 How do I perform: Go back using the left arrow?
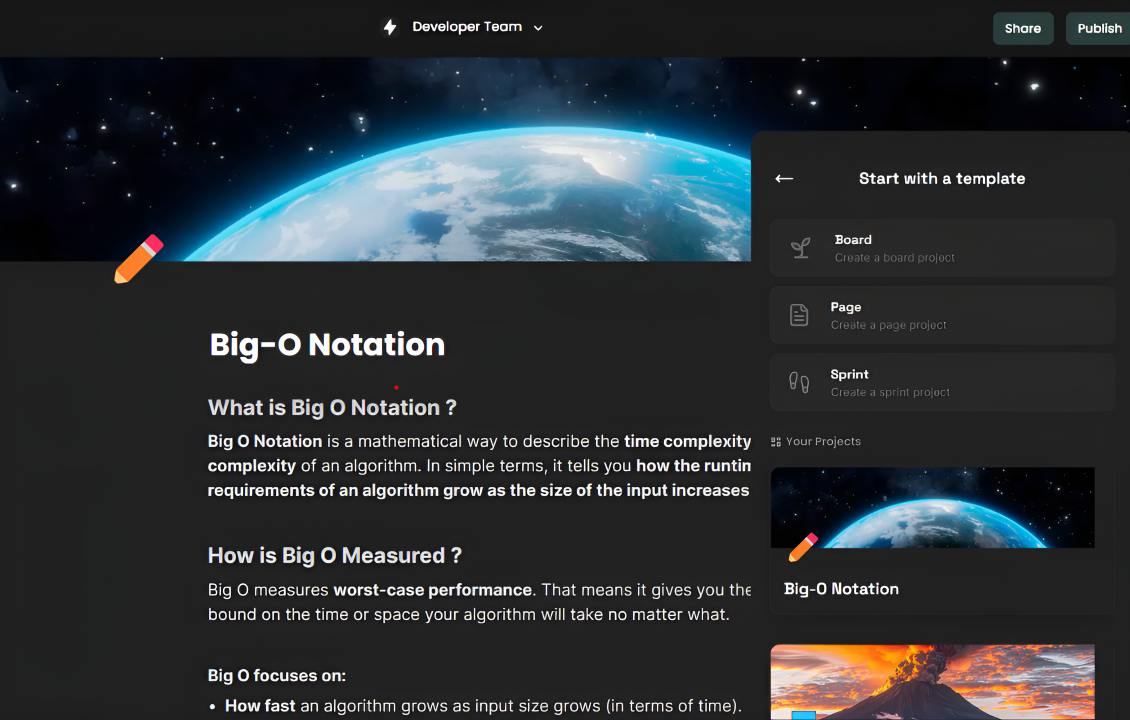pyautogui.click(x=784, y=179)
